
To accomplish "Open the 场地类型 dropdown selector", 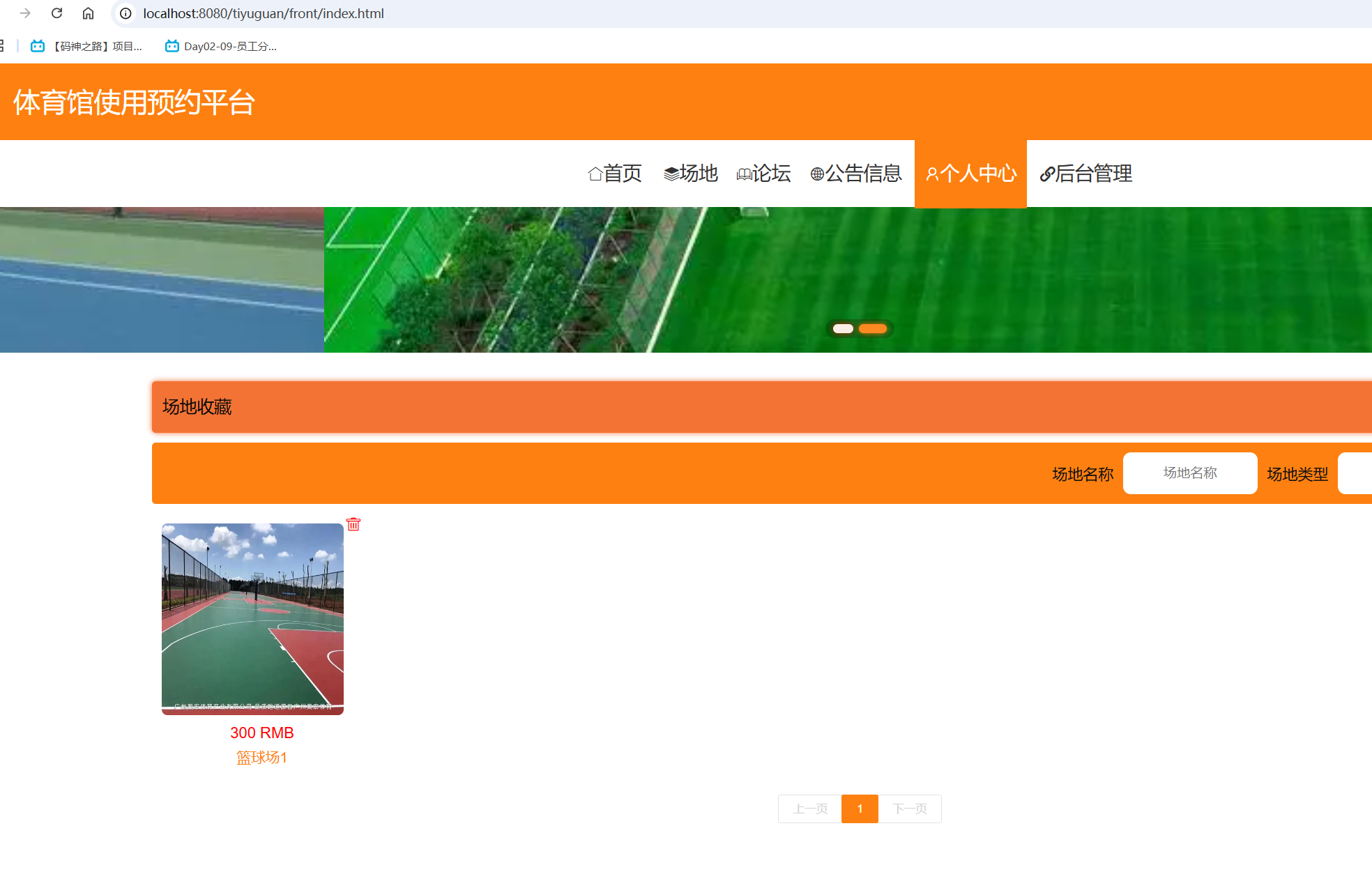I will click(x=1355, y=473).
